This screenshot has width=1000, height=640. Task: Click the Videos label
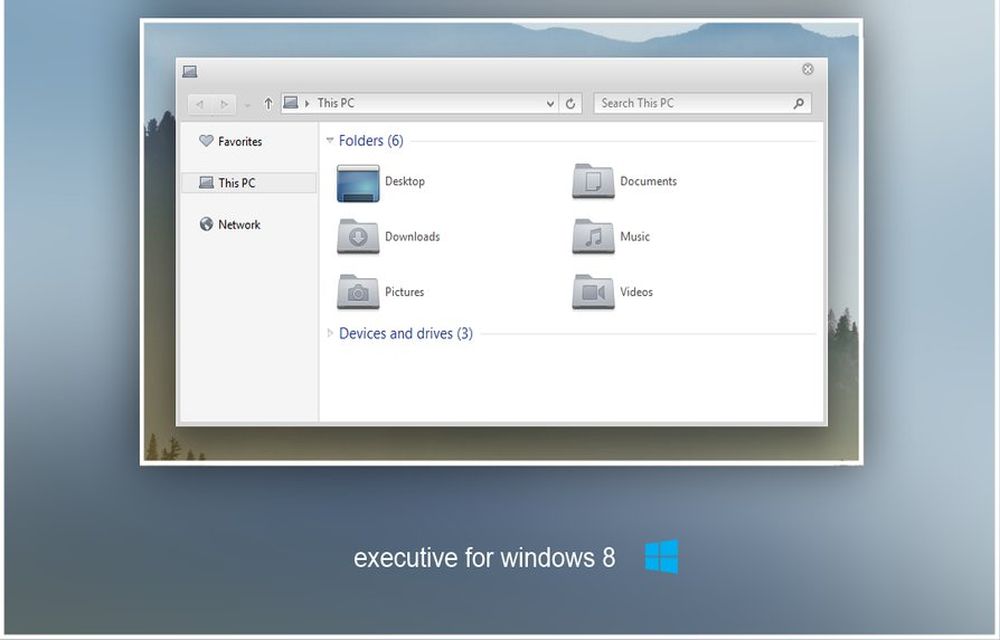point(636,292)
